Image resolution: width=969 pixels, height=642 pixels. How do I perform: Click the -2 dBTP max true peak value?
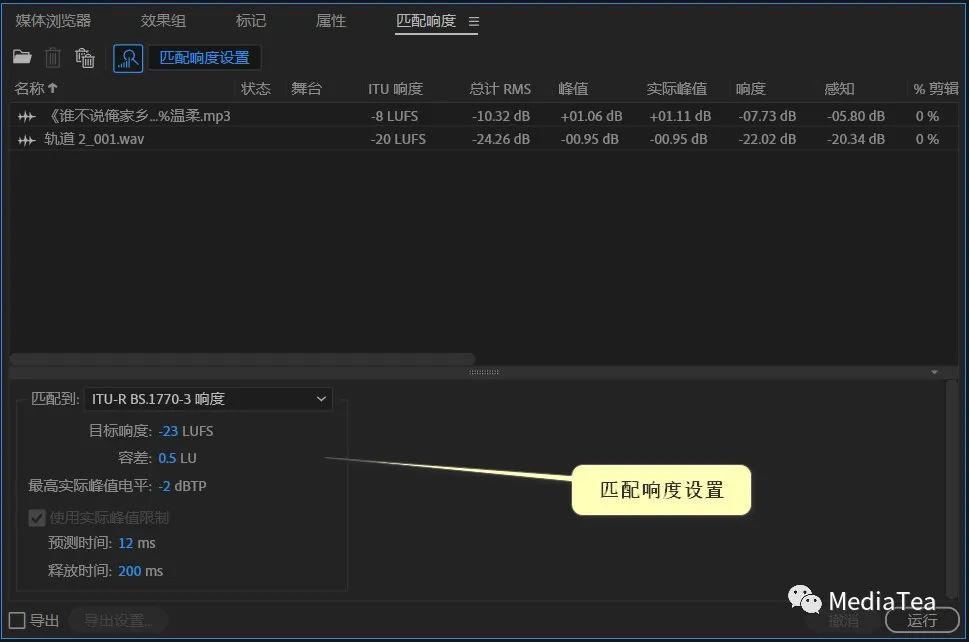point(164,486)
